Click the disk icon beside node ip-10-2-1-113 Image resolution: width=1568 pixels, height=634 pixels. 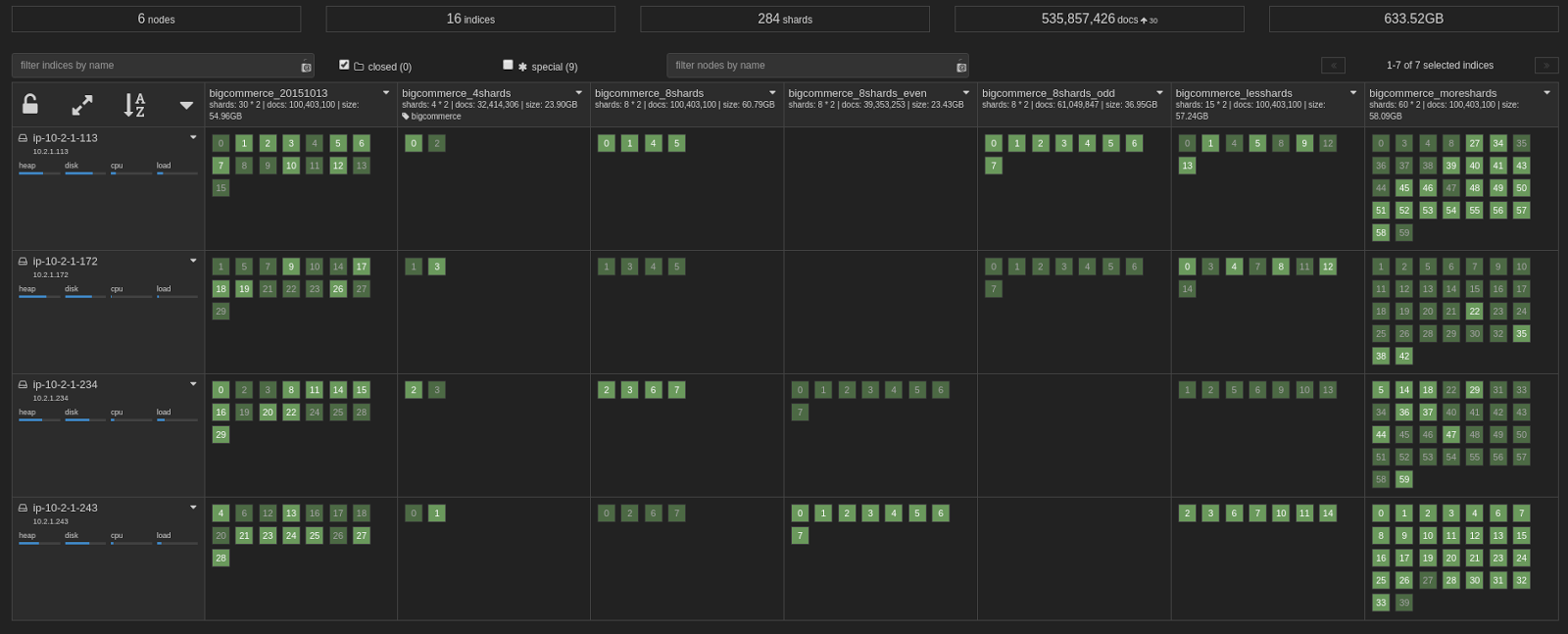[x=23, y=138]
